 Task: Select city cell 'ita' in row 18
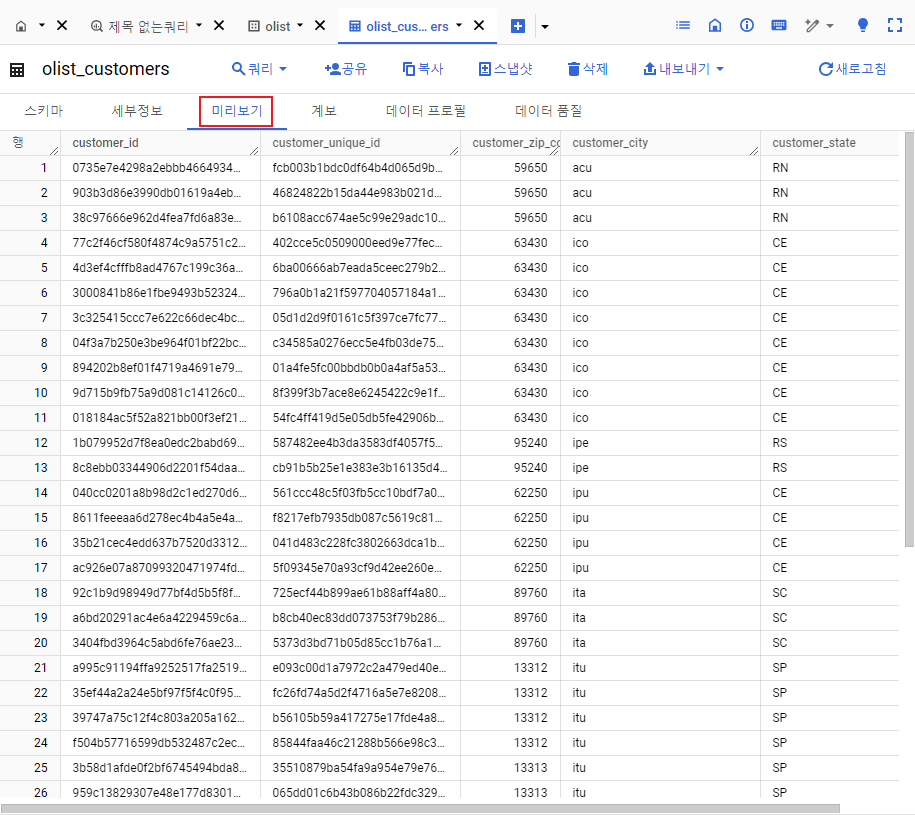pos(661,593)
